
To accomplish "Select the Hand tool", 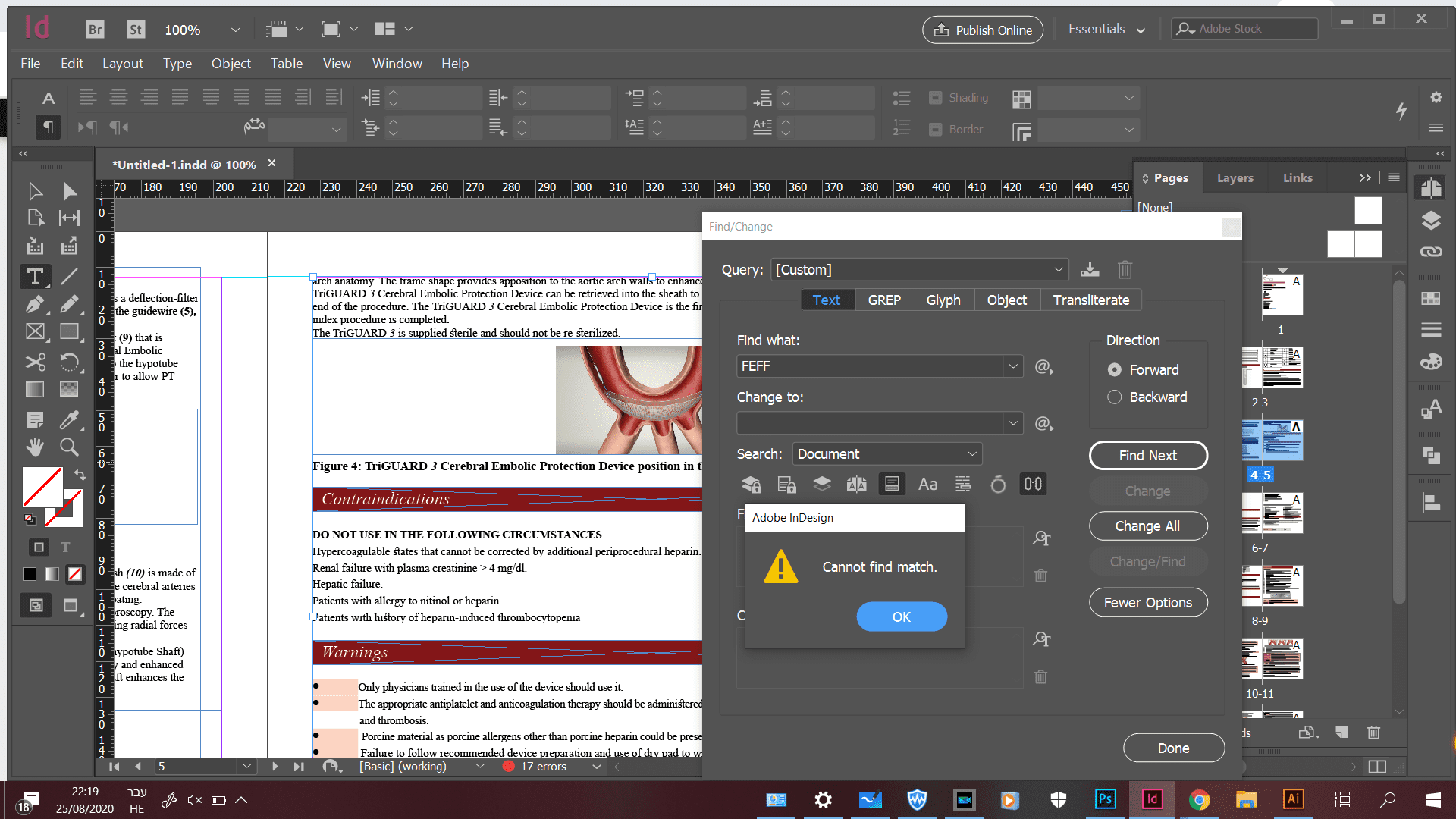I will 35,447.
